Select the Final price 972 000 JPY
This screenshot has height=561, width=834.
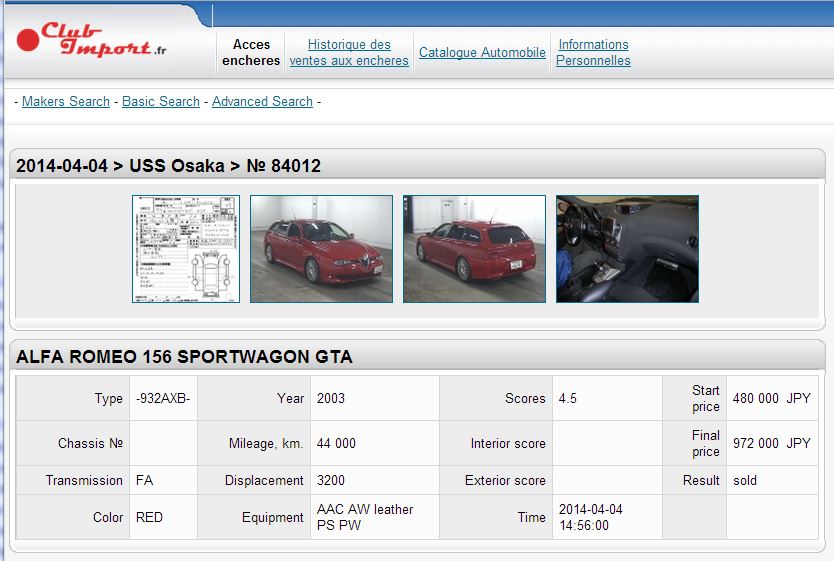[772, 443]
